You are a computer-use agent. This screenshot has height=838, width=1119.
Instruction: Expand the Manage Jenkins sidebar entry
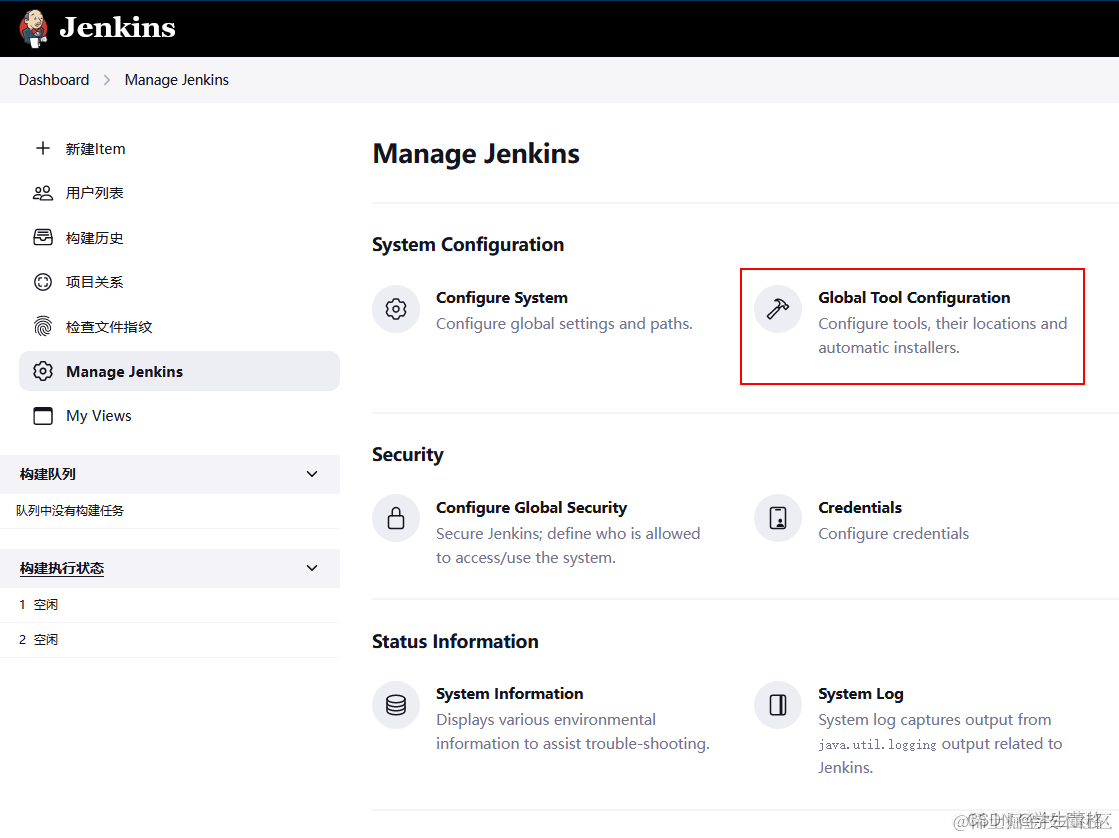(x=123, y=370)
